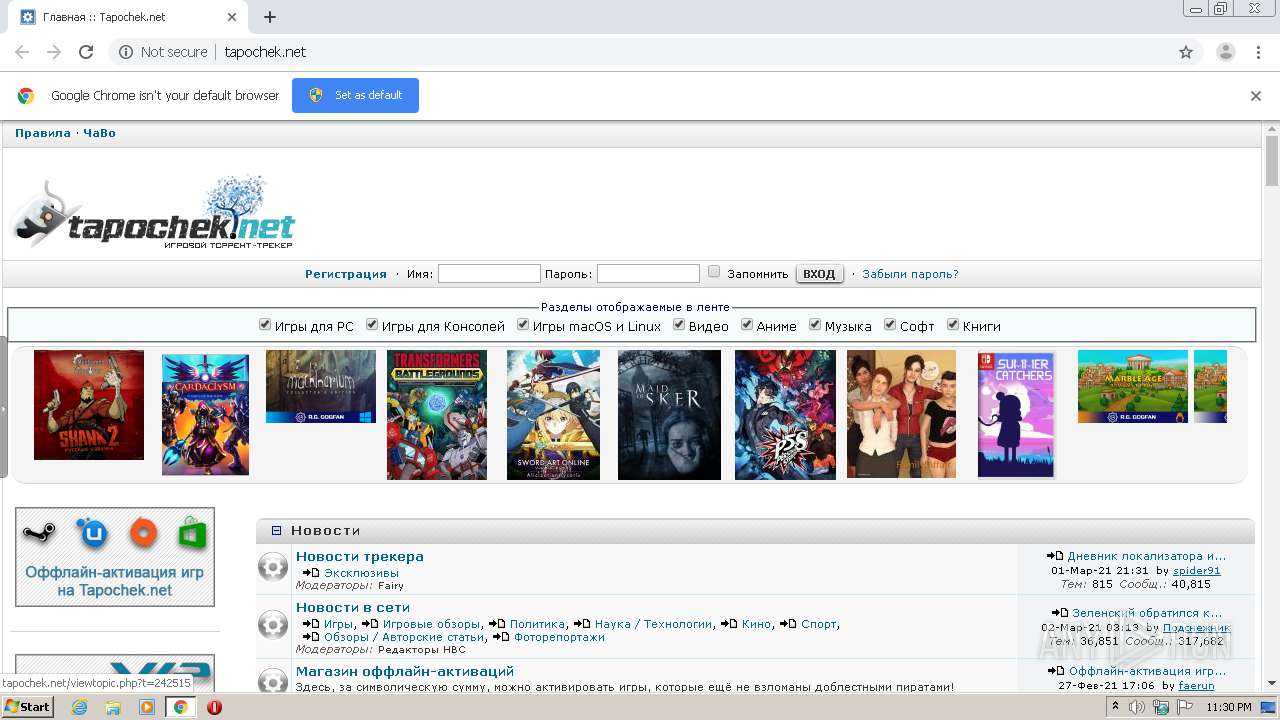Image resolution: width=1280 pixels, height=720 pixels.
Task: Check the Запомнить checkbox
Action: pos(714,272)
